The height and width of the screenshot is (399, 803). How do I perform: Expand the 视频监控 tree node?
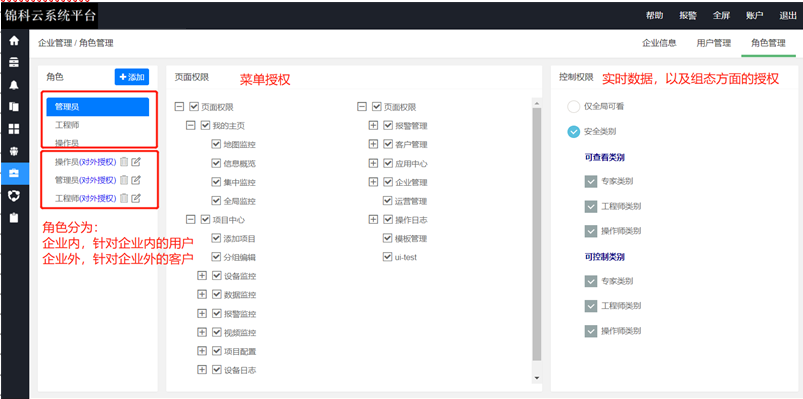tap(202, 332)
